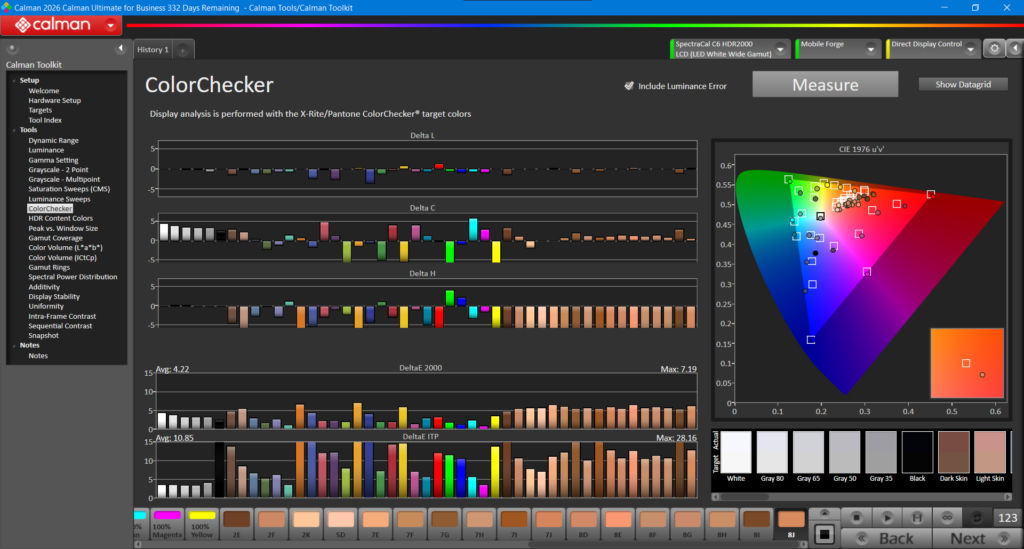The width and height of the screenshot is (1024, 549).
Task: Open the dropdown arrow beside the Calman logo
Action: [110, 25]
